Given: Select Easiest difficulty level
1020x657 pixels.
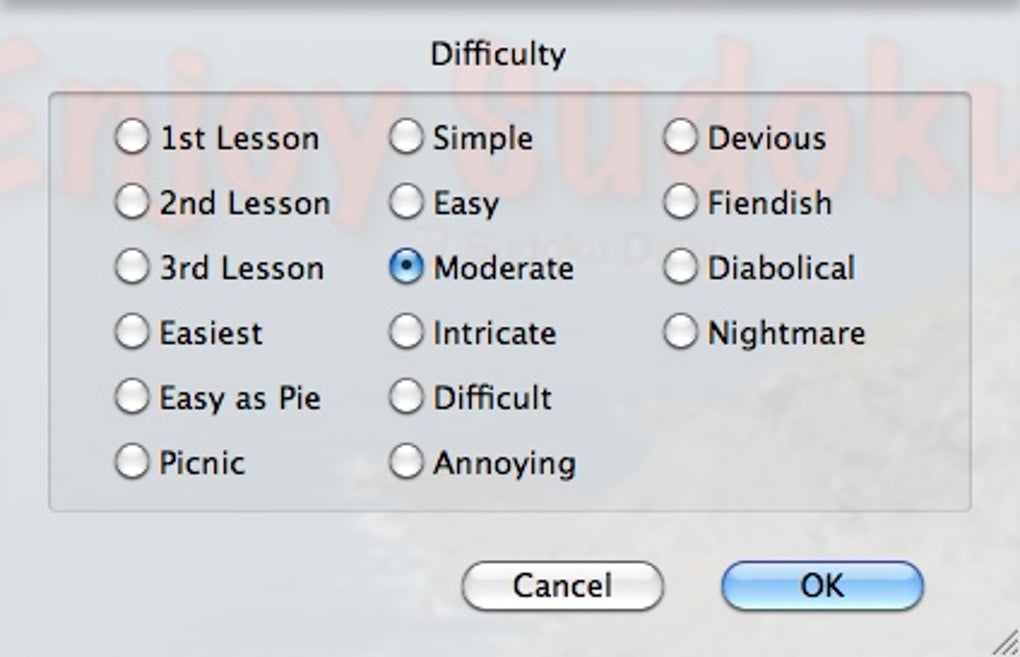Looking at the screenshot, I should [x=132, y=333].
